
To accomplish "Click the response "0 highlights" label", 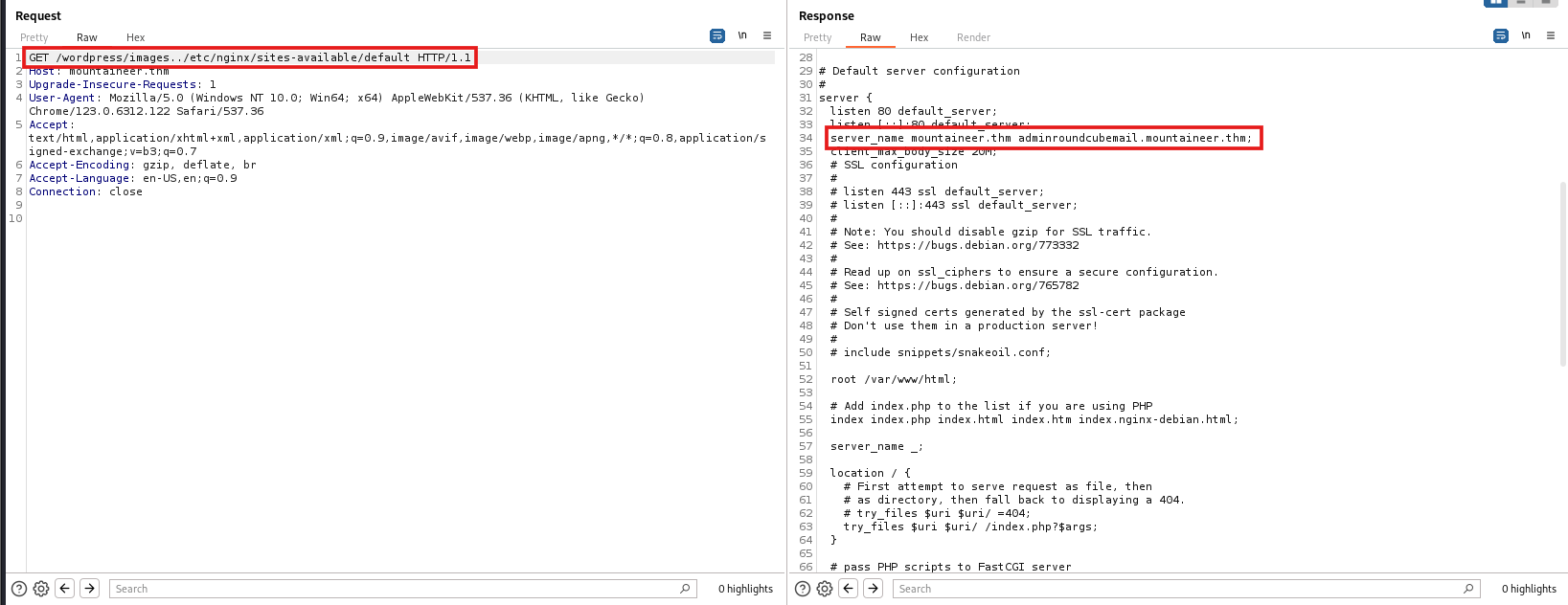I will (1529, 589).
